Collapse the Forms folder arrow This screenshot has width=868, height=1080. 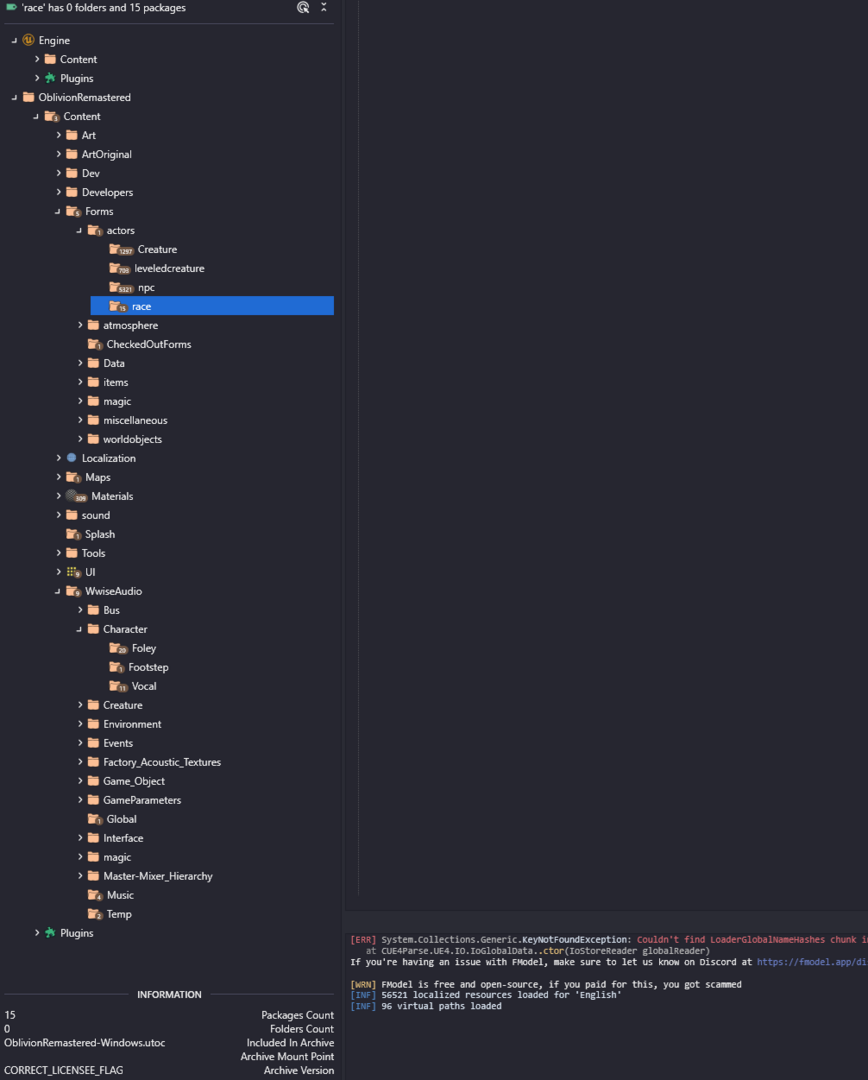tap(58, 211)
